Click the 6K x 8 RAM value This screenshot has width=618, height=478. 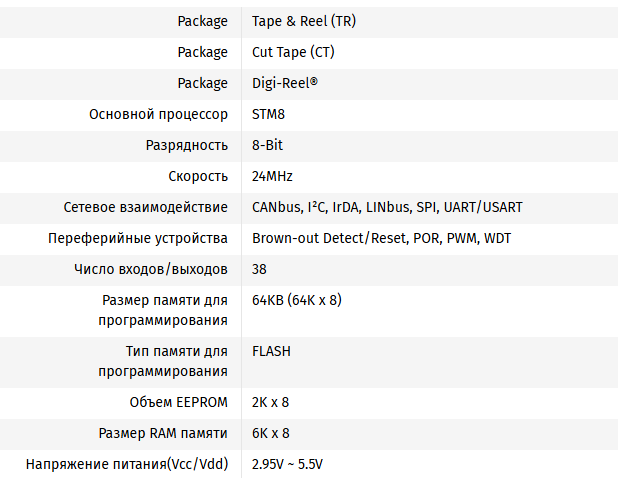pos(271,433)
